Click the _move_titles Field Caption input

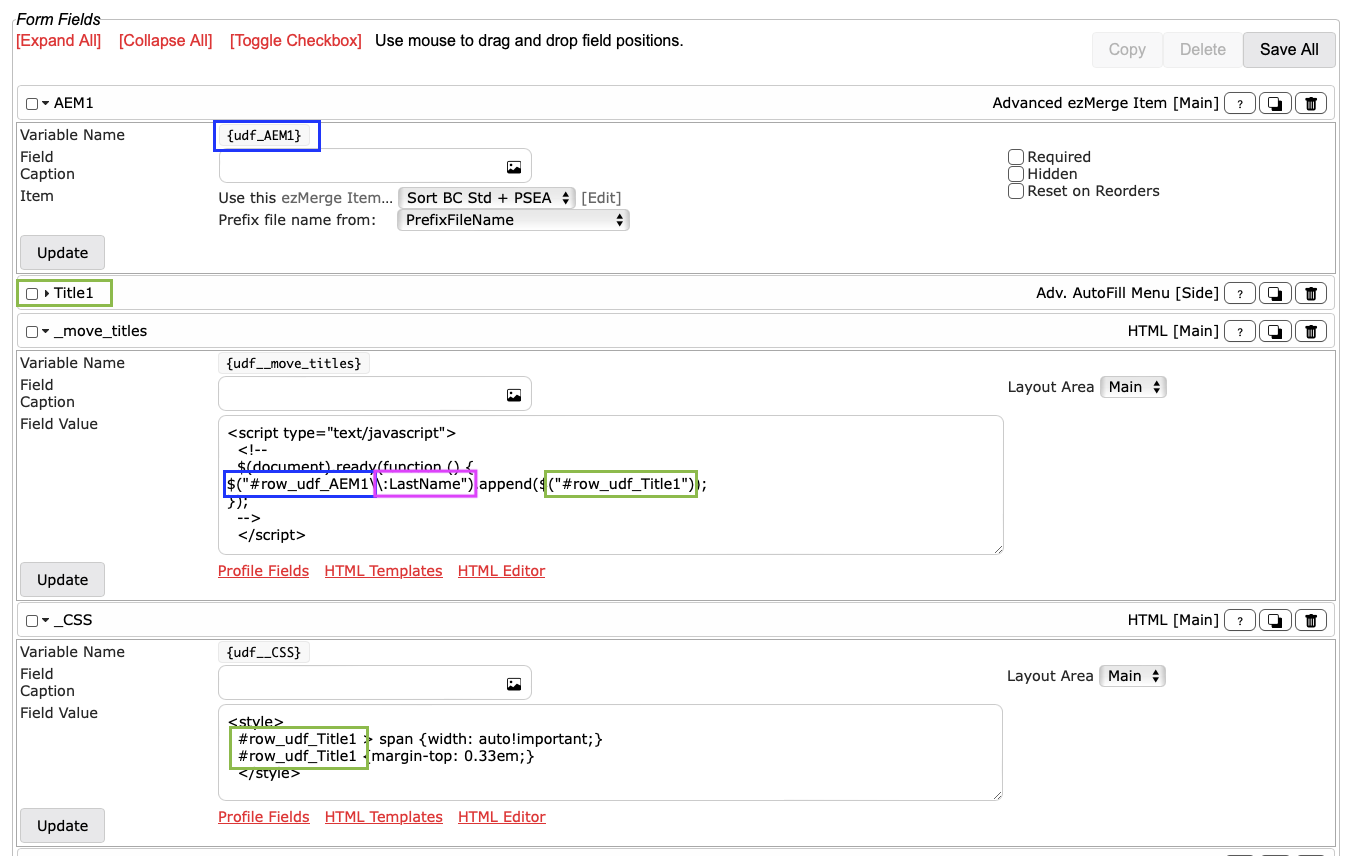[375, 394]
